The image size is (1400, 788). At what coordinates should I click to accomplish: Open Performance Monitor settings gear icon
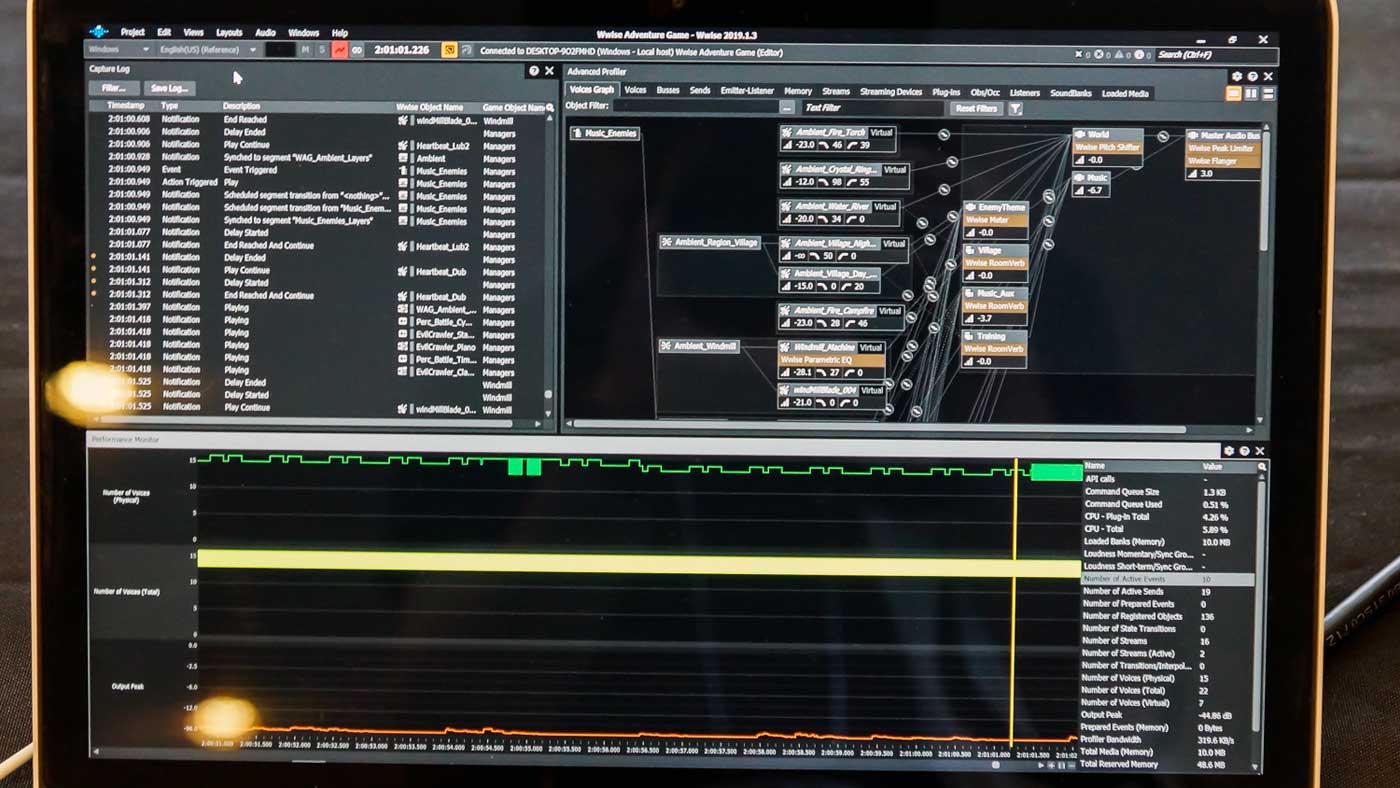[x=1229, y=451]
